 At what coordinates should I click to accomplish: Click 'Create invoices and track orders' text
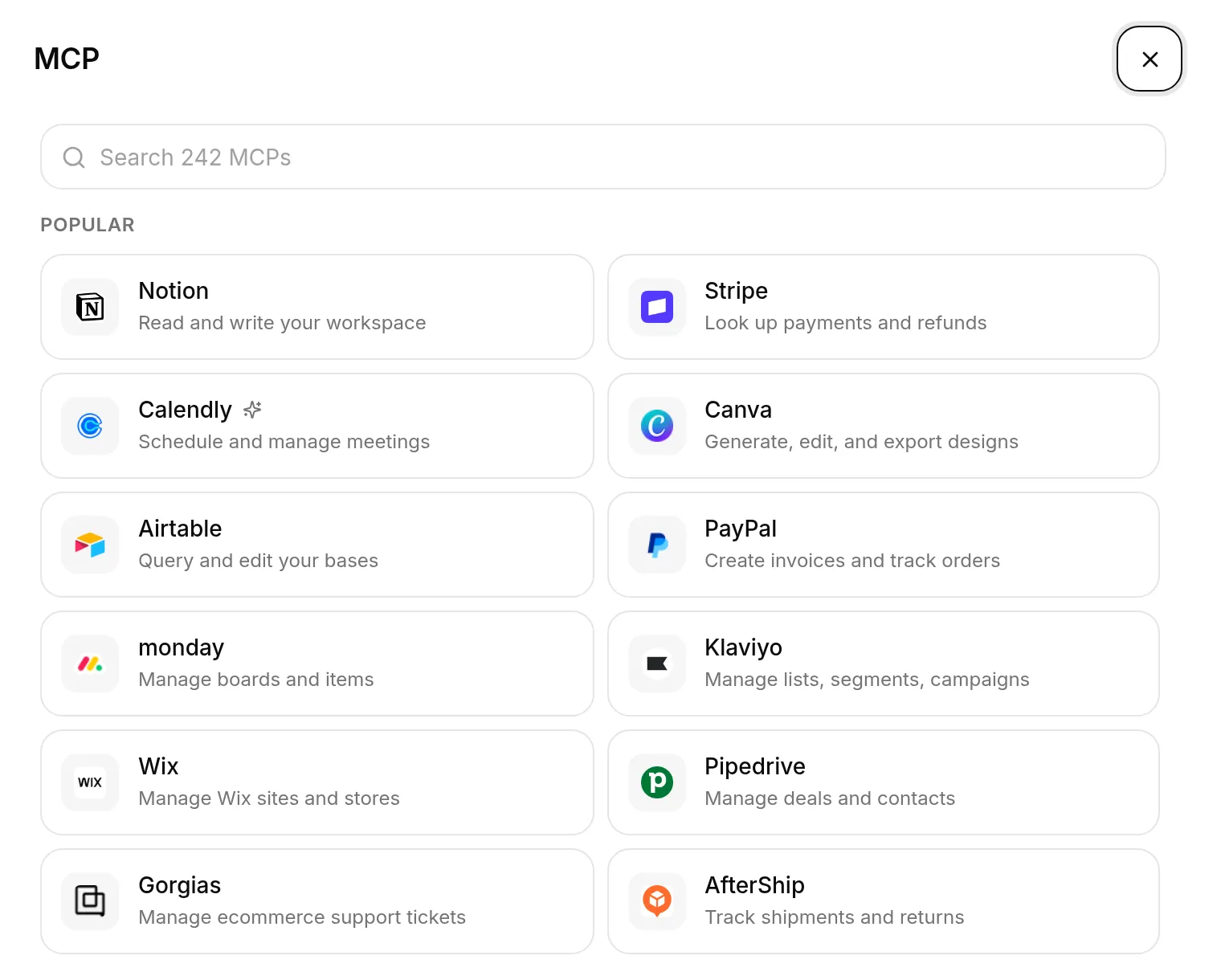click(x=852, y=561)
